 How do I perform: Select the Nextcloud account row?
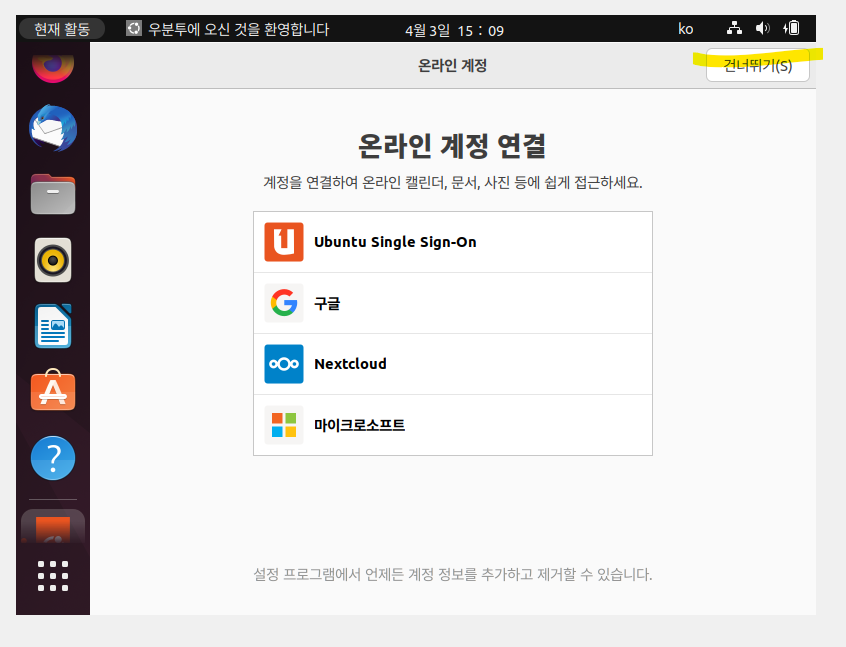coord(453,364)
